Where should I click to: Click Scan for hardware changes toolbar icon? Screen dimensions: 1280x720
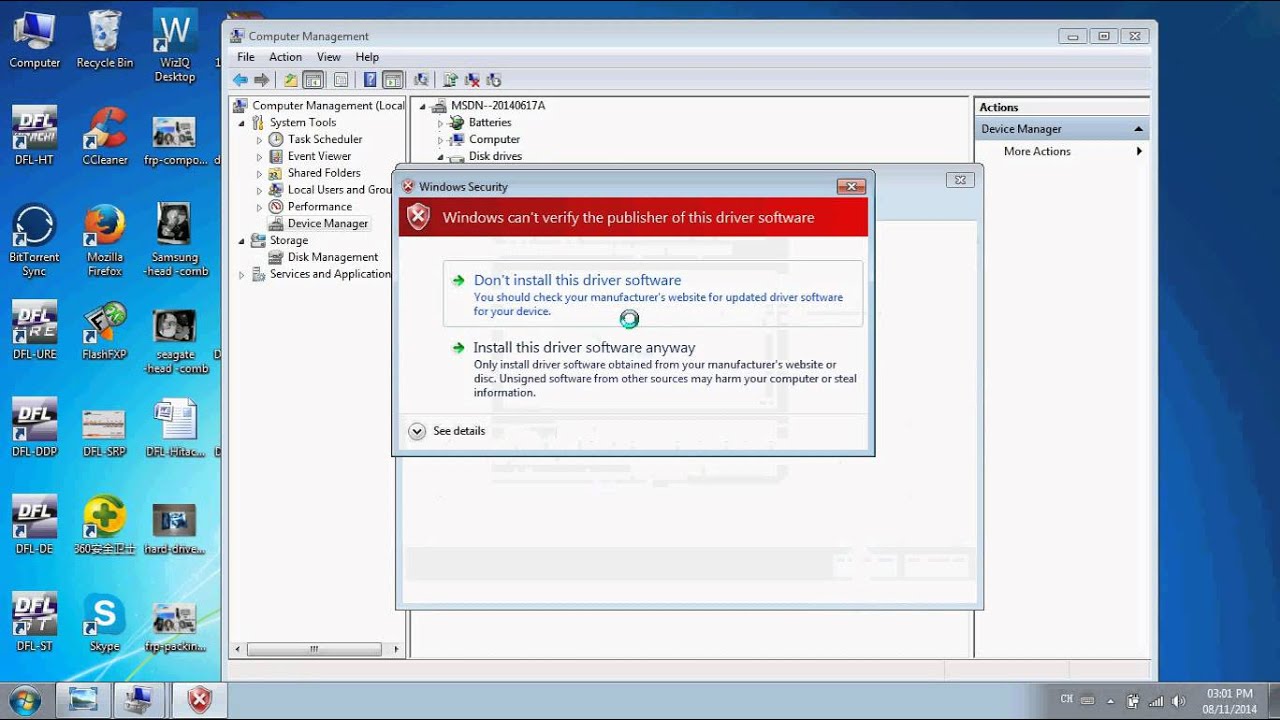click(421, 80)
